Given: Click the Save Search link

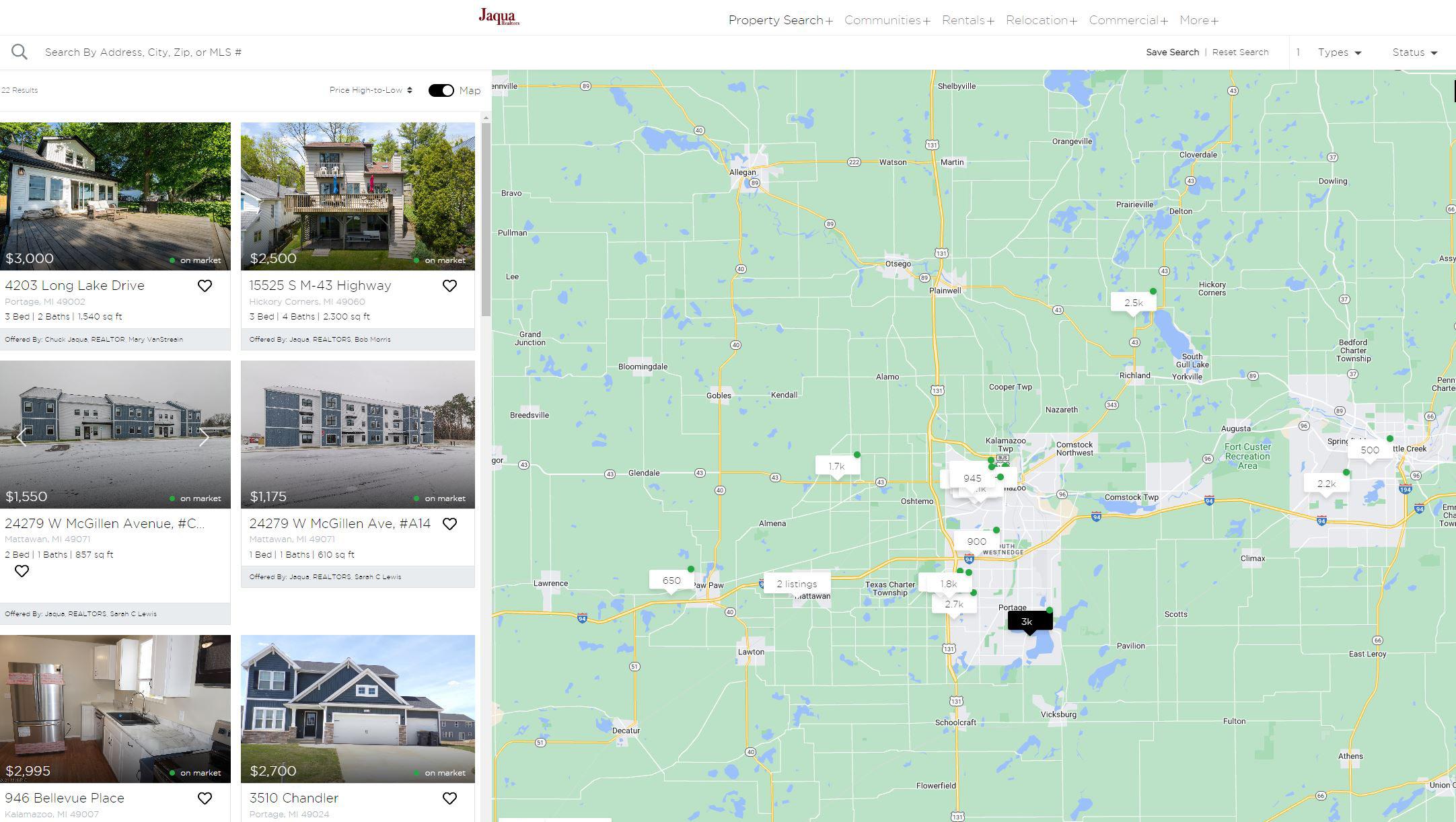Looking at the screenshot, I should pos(1172,52).
